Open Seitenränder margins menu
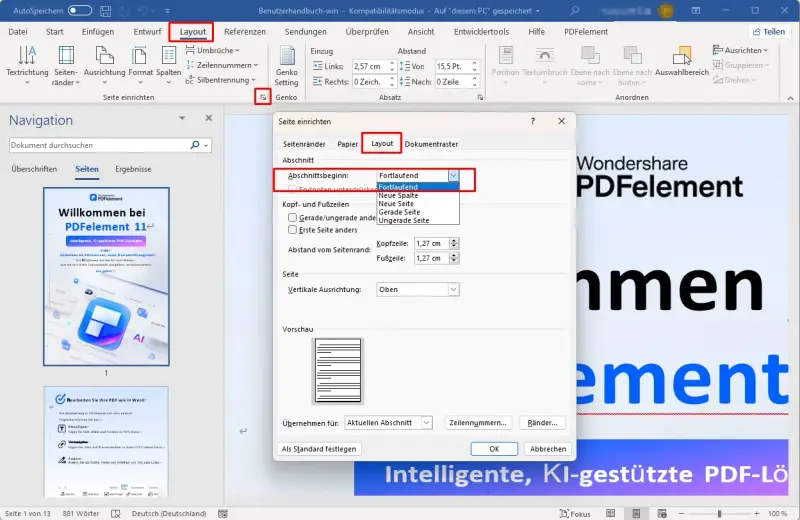800x520 pixels. pos(66,66)
